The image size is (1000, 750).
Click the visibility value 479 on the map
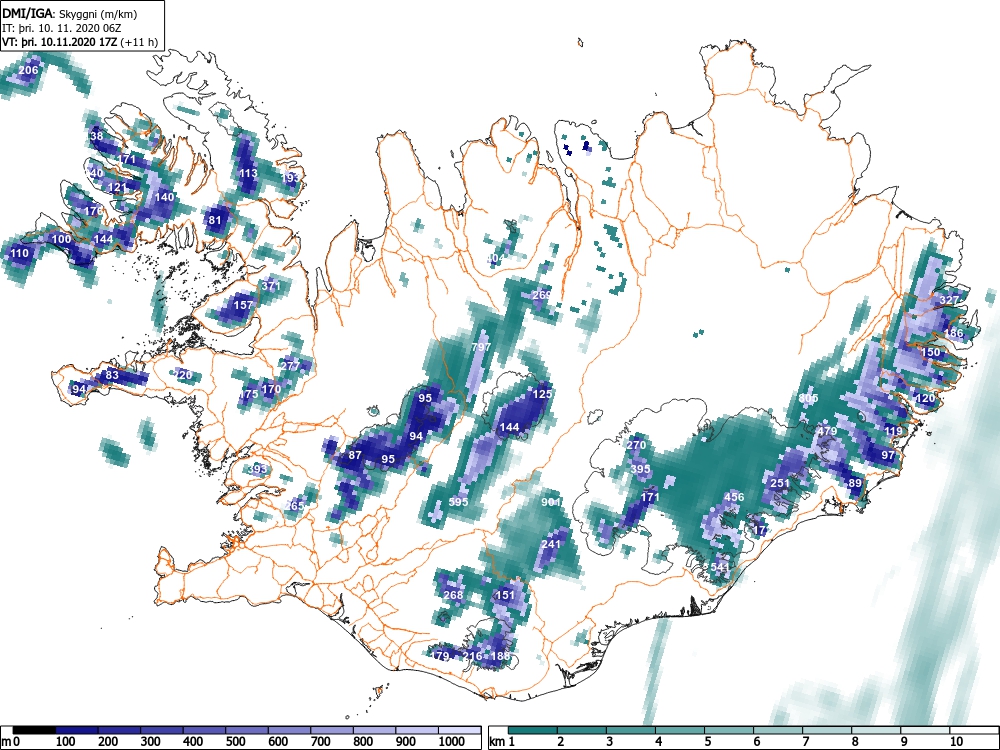827,431
